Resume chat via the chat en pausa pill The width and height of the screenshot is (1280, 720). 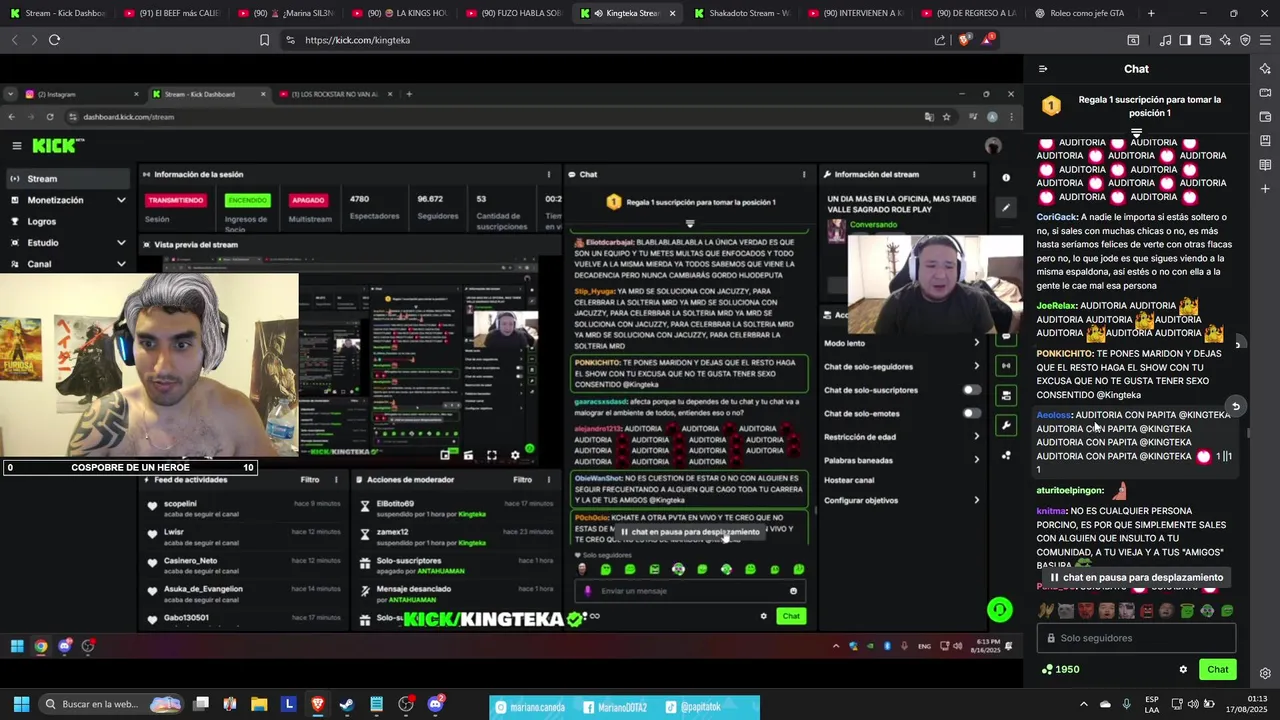(1136, 577)
